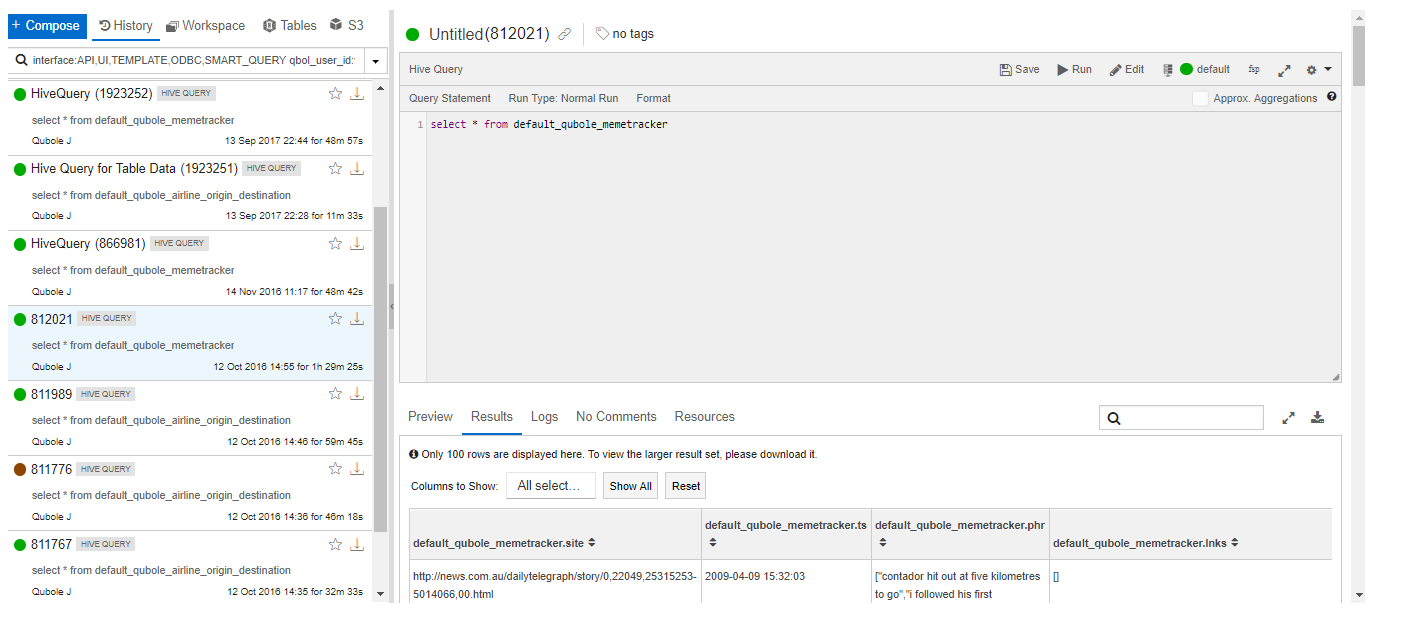Open the Tables tab
Image resolution: width=1404 pixels, height=640 pixels.
click(x=290, y=26)
